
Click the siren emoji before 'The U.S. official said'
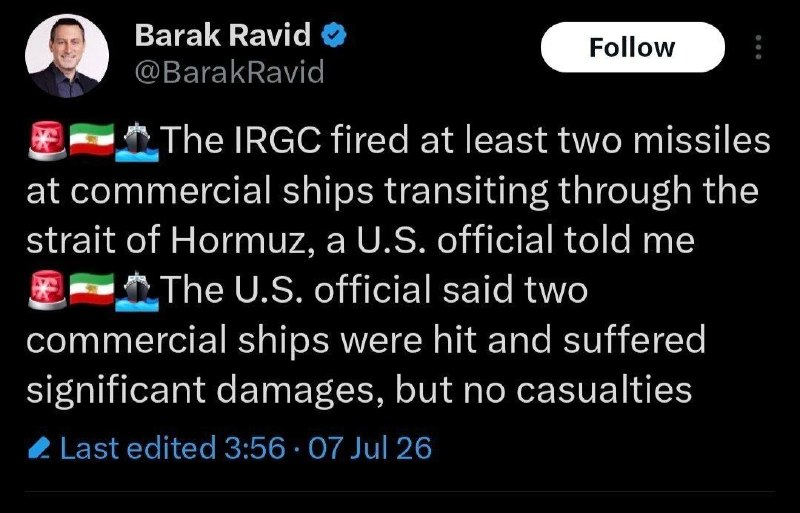click(x=47, y=290)
